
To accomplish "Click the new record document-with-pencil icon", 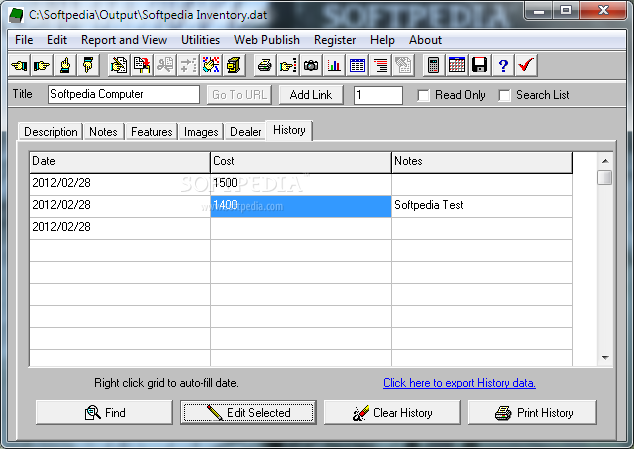I will pyautogui.click(x=118, y=65).
